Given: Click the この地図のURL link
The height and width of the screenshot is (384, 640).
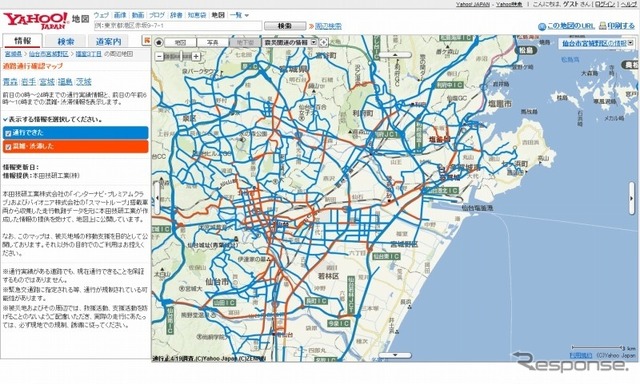Looking at the screenshot, I should [571, 26].
